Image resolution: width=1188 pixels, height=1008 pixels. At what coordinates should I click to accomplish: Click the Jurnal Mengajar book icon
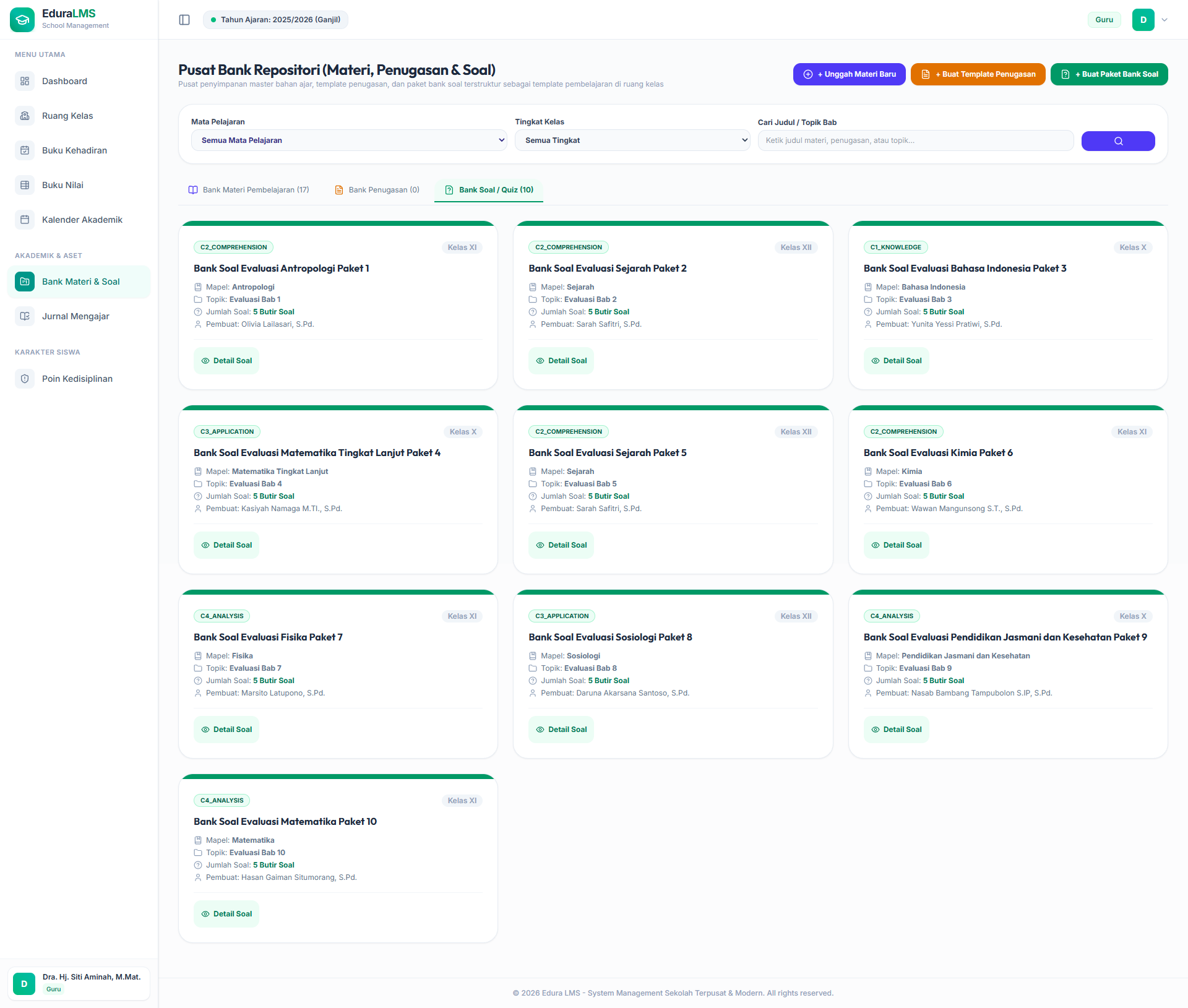click(25, 316)
